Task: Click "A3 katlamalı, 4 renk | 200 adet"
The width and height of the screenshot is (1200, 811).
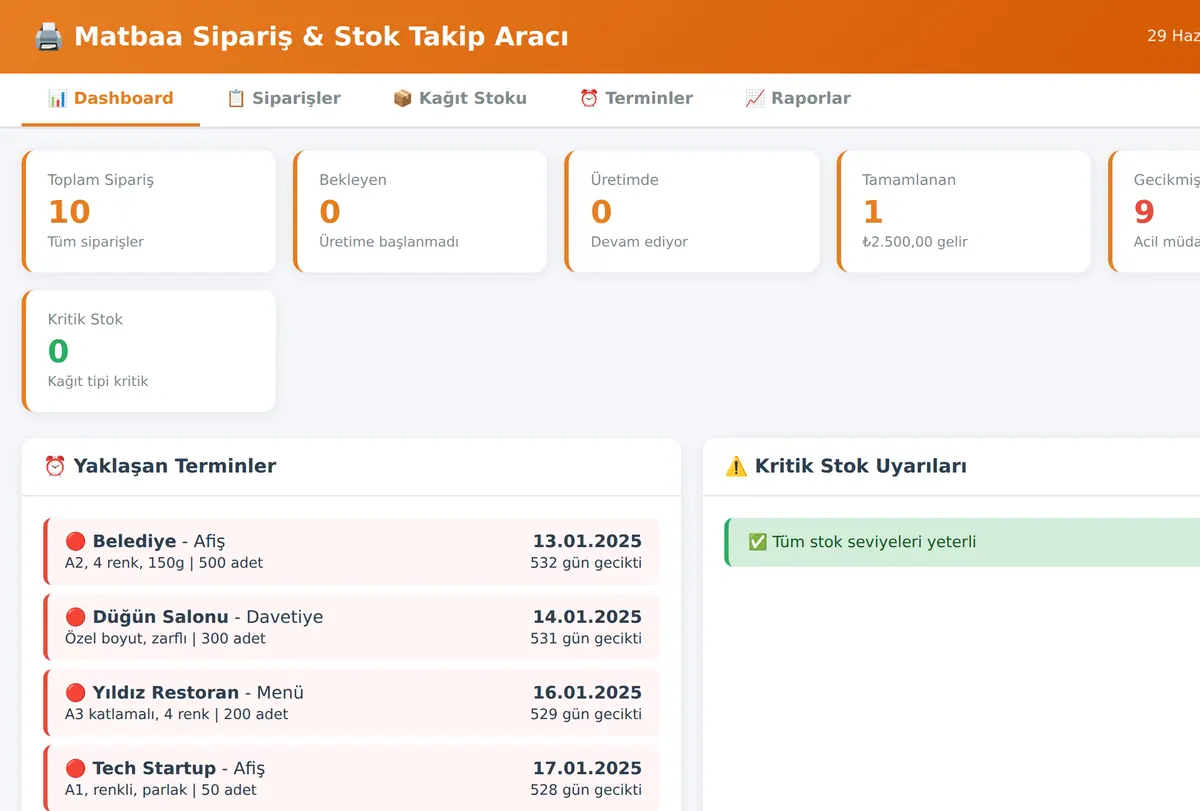Action: (176, 714)
